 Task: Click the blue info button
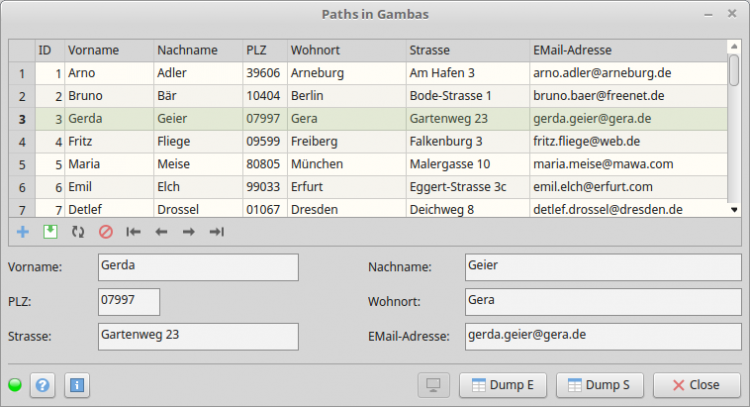tap(78, 385)
